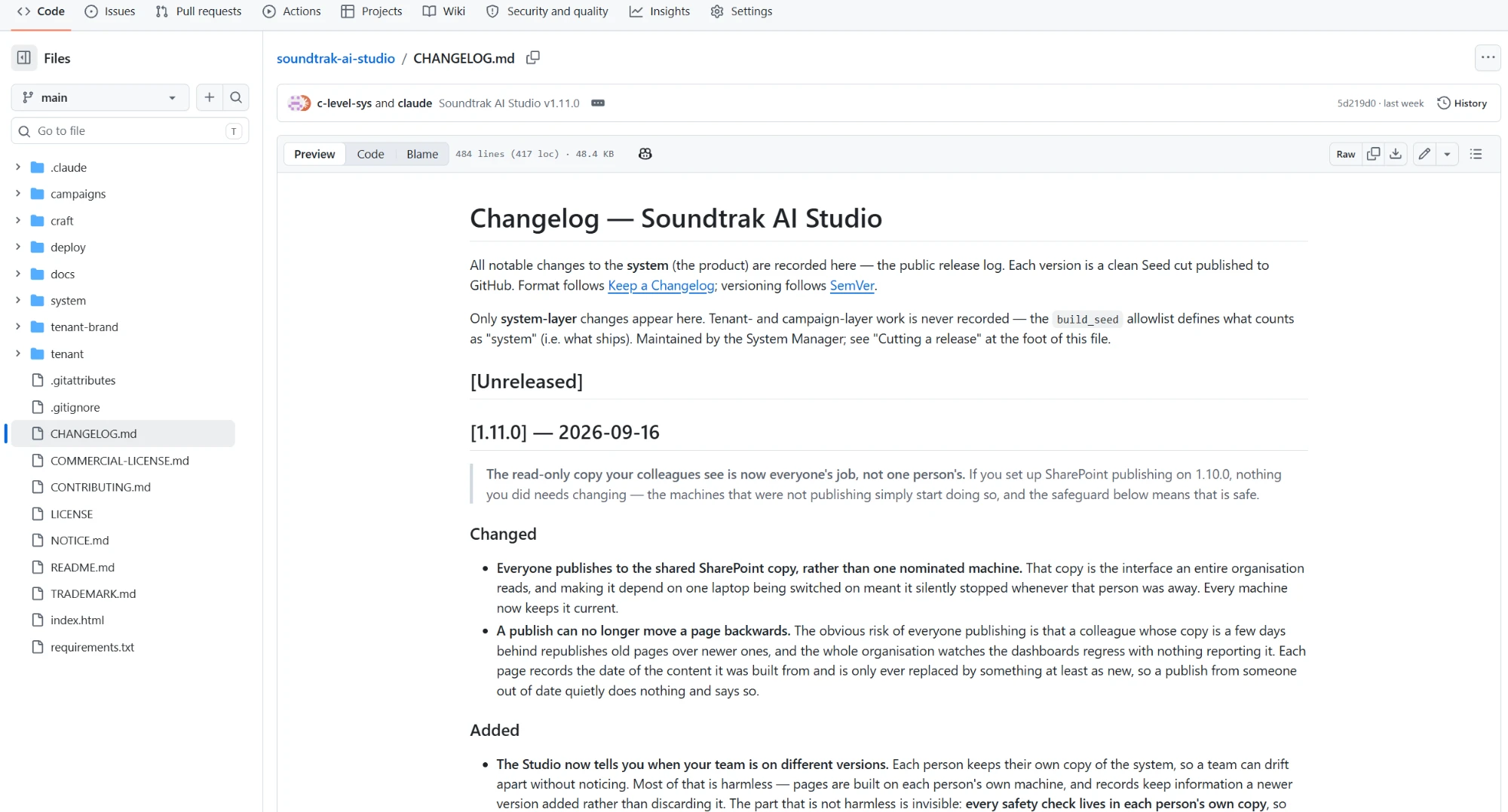Image resolution: width=1508 pixels, height=812 pixels.
Task: Follow the SemVer link
Action: tap(852, 285)
